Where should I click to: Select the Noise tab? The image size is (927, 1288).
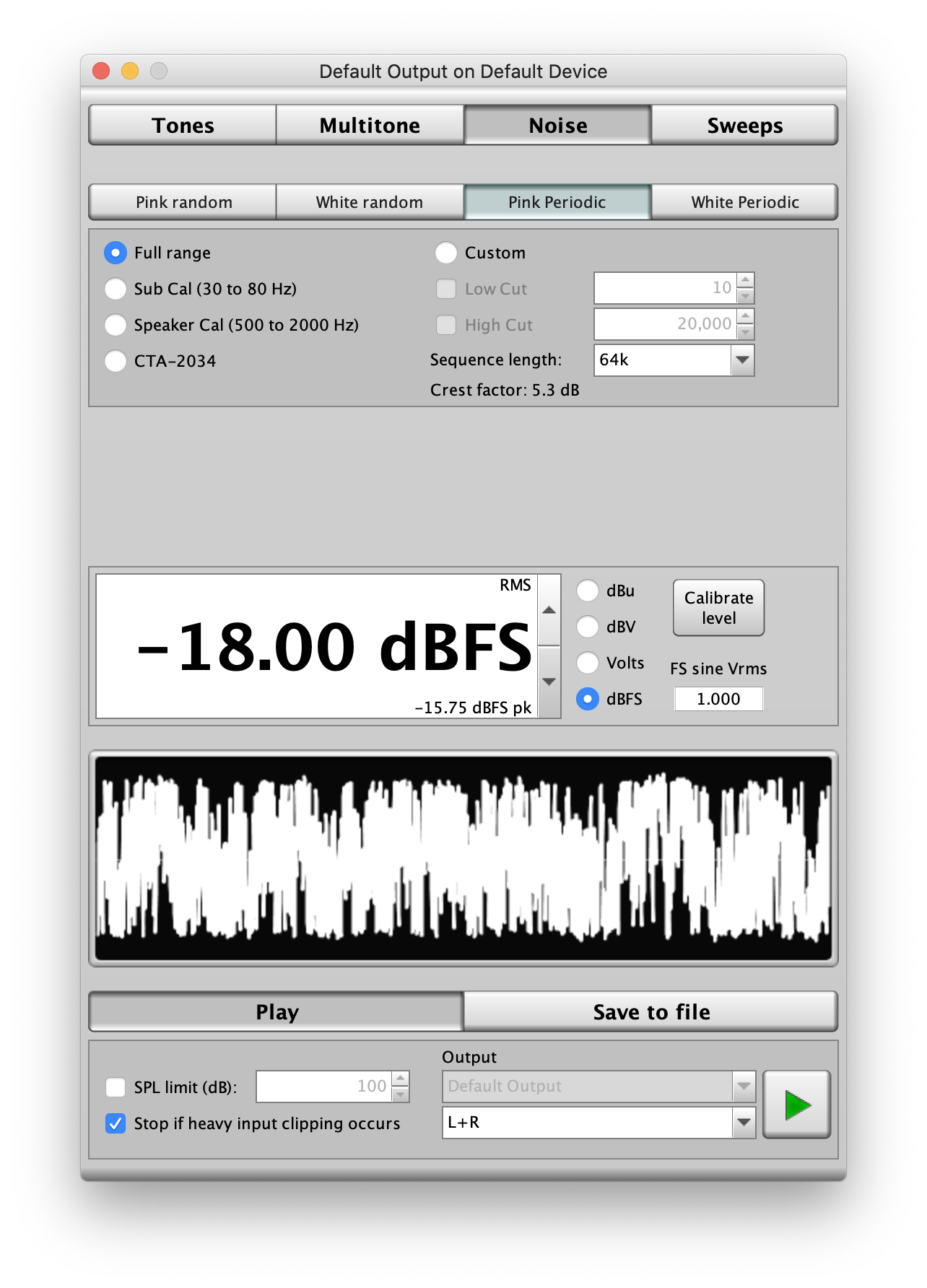tap(557, 125)
